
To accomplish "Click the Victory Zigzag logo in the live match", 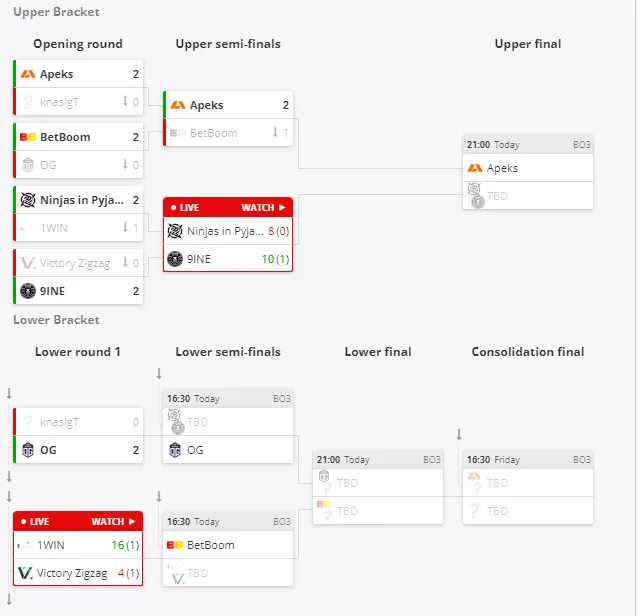I will click(25, 573).
